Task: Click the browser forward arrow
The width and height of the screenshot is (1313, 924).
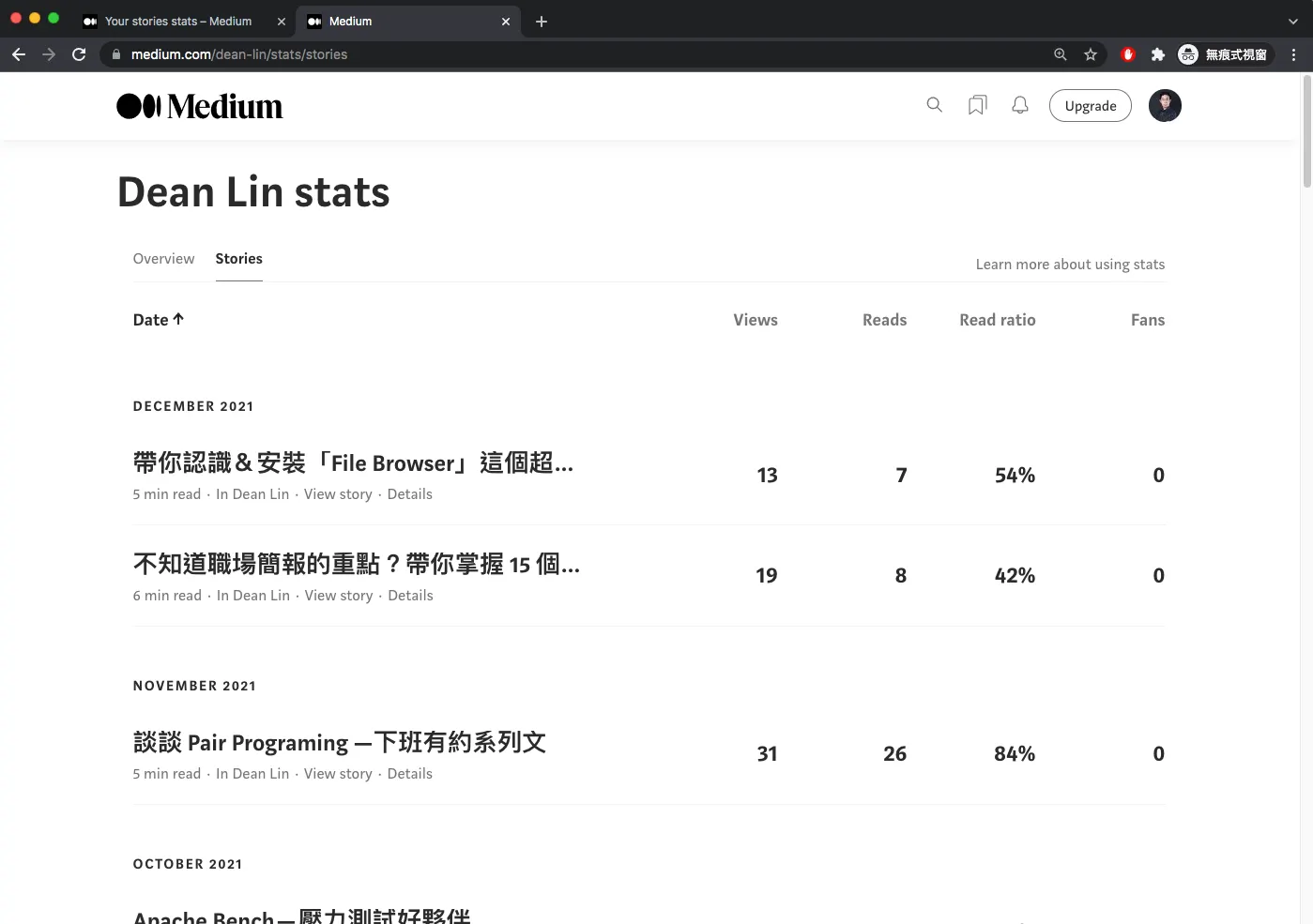Action: point(49,54)
